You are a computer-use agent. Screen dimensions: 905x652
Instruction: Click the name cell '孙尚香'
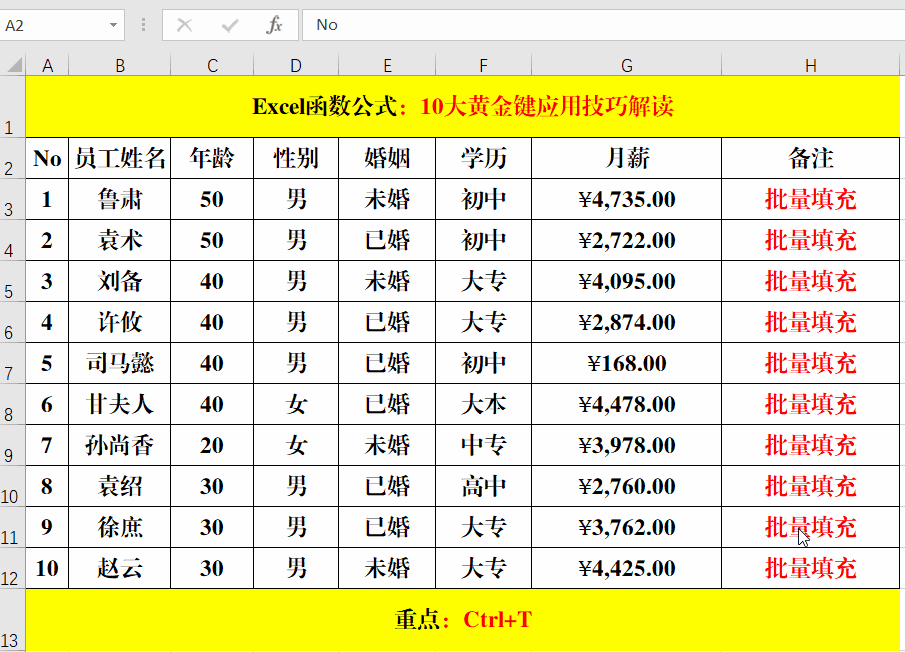(x=119, y=445)
